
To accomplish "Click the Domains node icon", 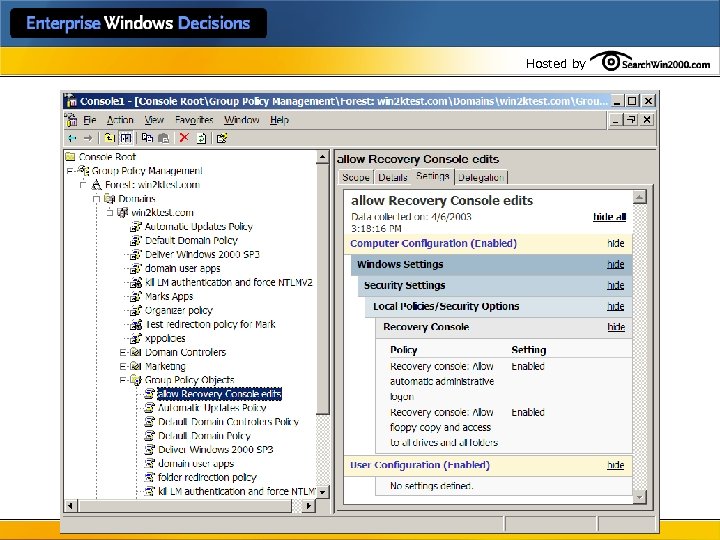I will pos(109,198).
